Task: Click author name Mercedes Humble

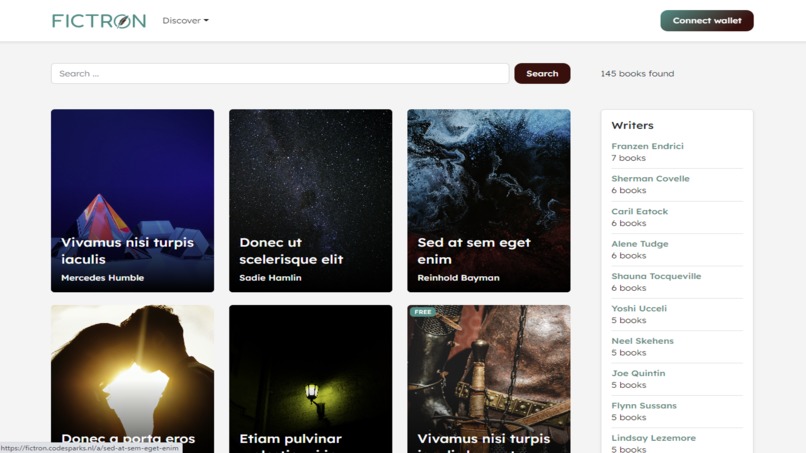Action: 102,278
